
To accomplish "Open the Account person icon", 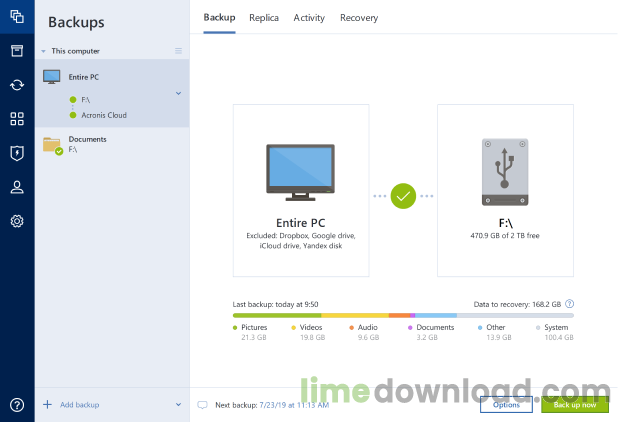I will pos(17,187).
